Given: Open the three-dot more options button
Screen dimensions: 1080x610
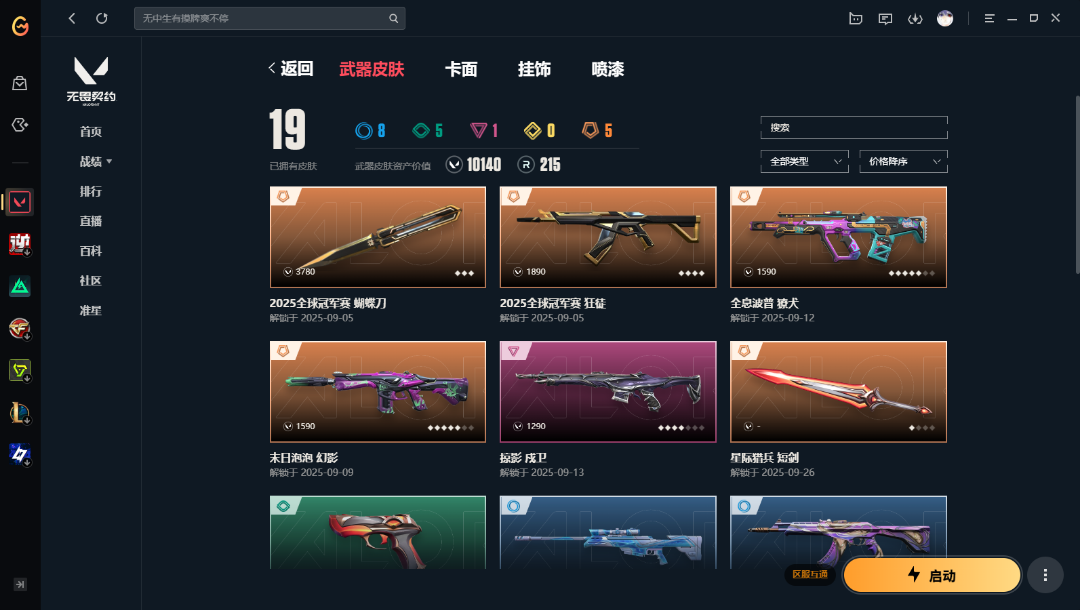Looking at the screenshot, I should pyautogui.click(x=1045, y=575).
